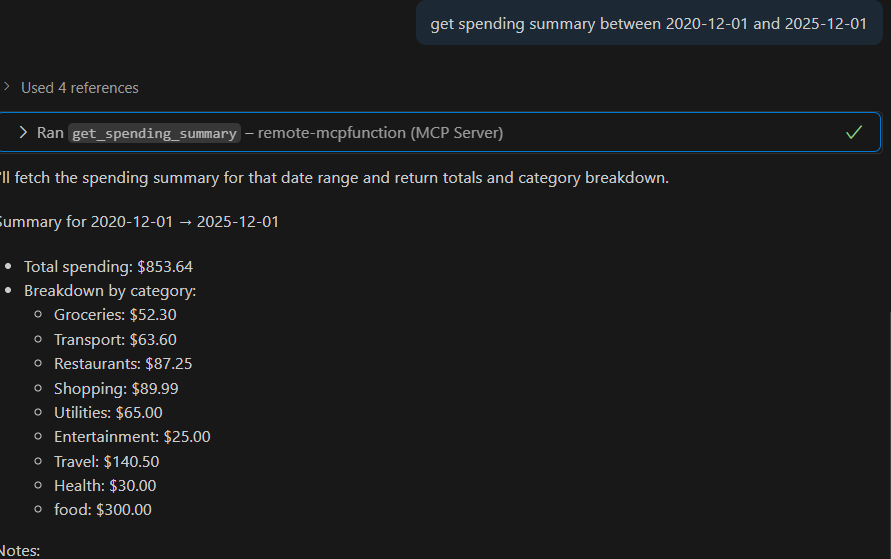Click the get_spending_summary code label
The width and height of the screenshot is (891, 559).
[154, 133]
